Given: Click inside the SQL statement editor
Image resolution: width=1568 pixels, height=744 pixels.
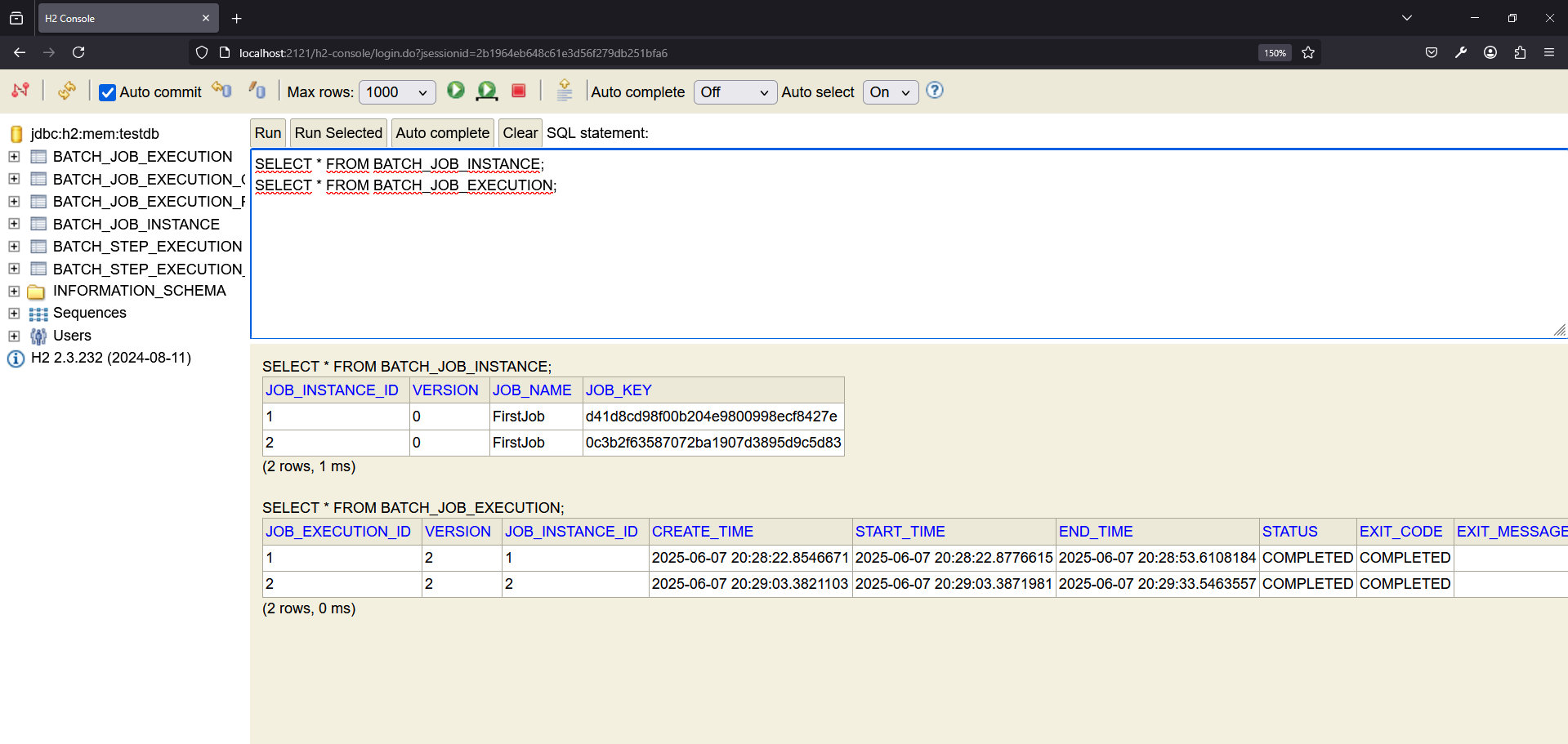Looking at the screenshot, I should tap(909, 245).
